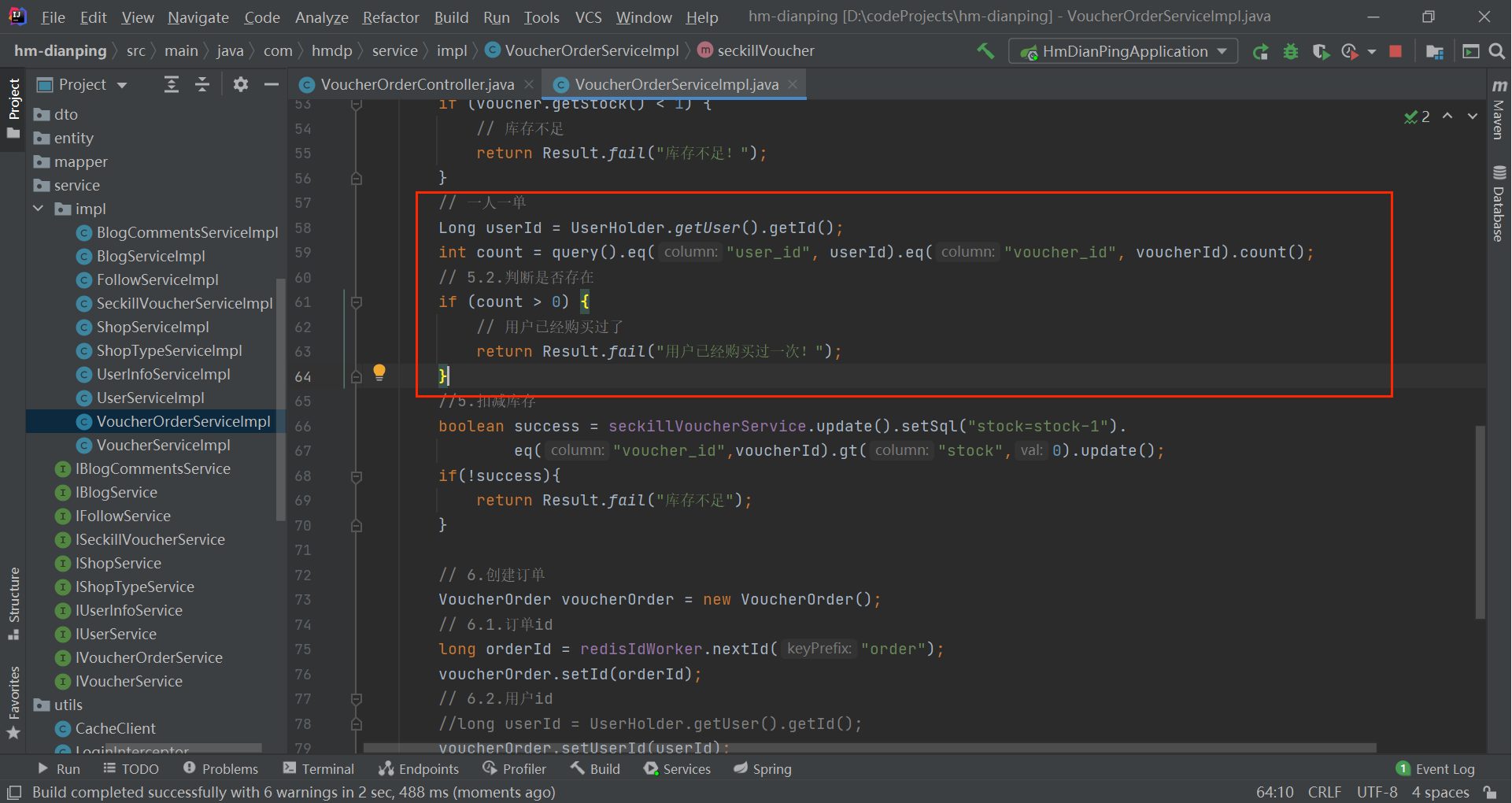Toggle the Project side tab
Viewport: 1512px width, 803px height.
(x=13, y=107)
